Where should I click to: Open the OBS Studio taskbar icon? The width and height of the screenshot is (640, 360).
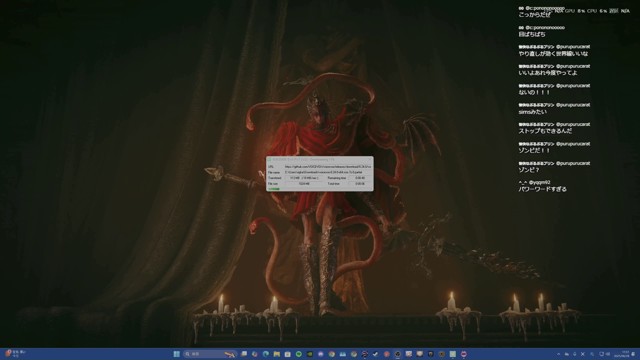(397, 354)
